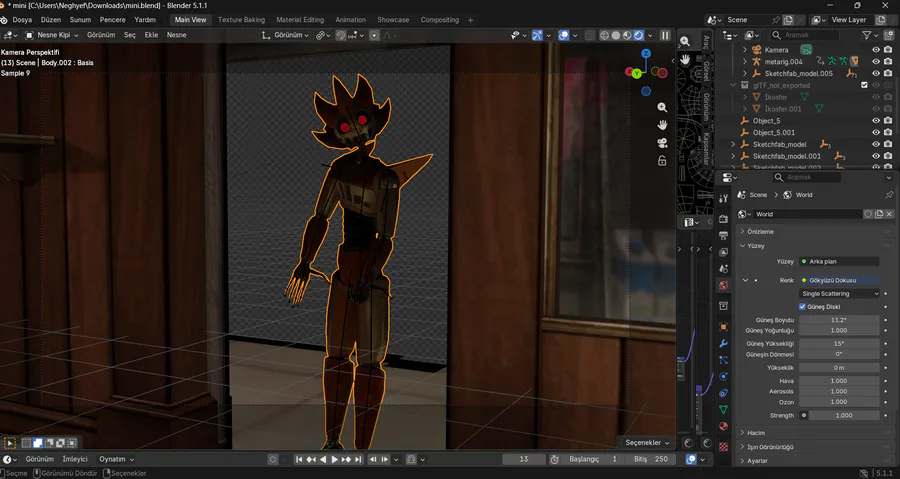Click the pan hand icon in the viewport gizmos

(662, 124)
